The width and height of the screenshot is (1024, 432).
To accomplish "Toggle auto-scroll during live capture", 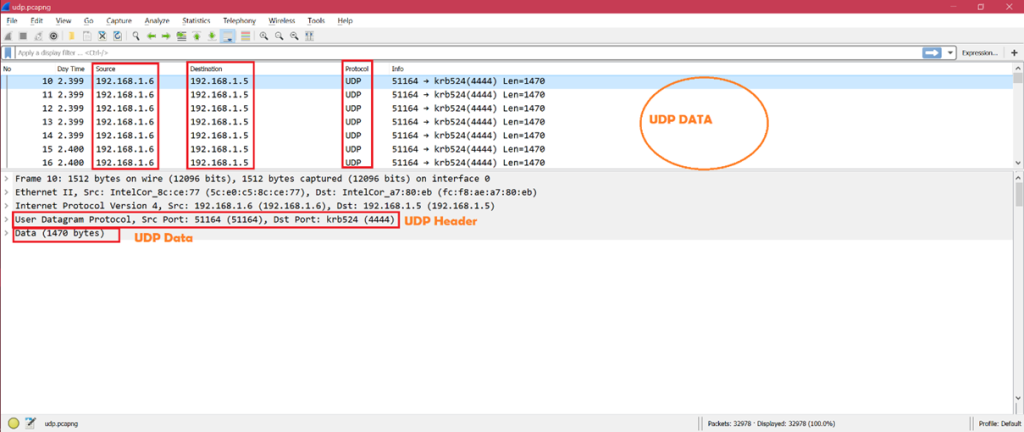I will click(x=228, y=36).
